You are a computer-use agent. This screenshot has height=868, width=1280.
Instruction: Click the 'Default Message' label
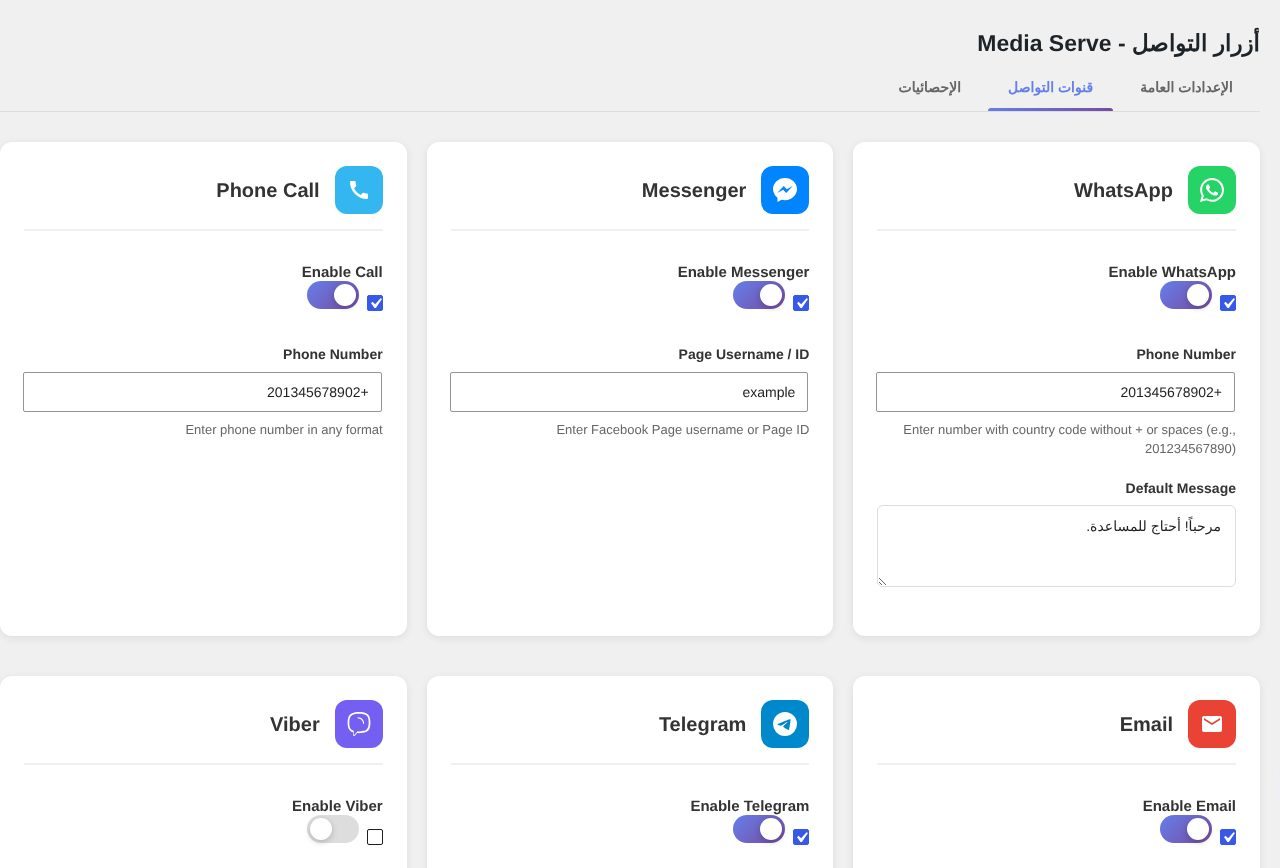(x=1180, y=489)
